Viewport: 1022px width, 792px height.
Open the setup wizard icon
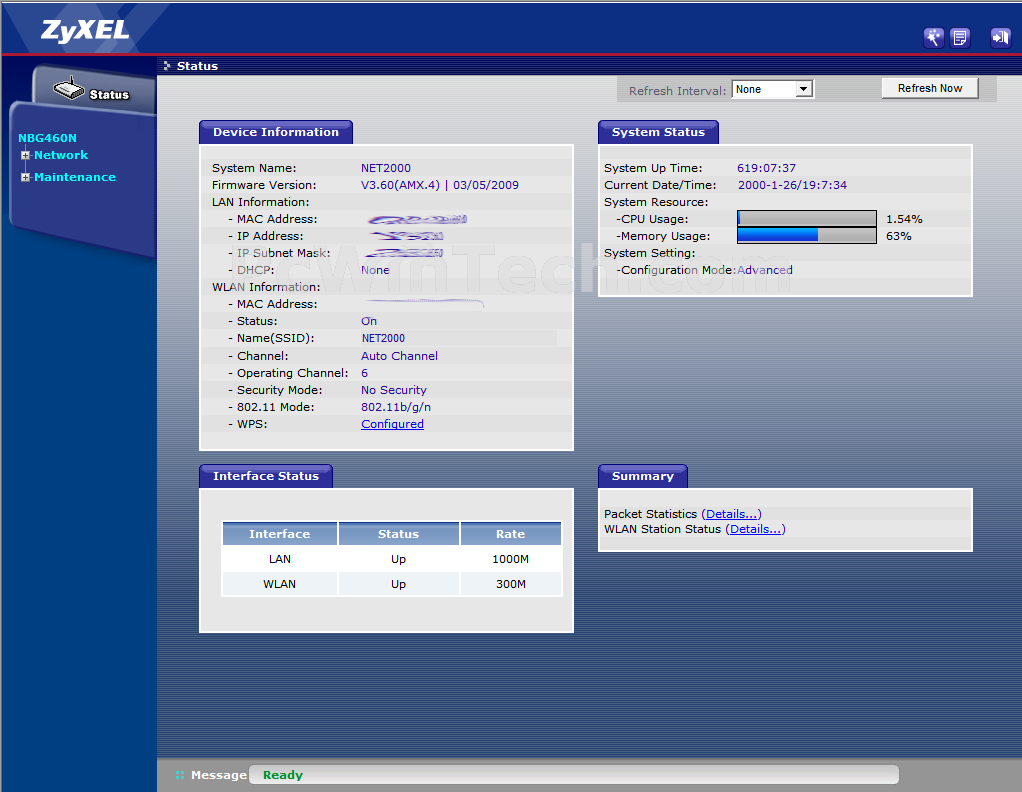pos(933,38)
